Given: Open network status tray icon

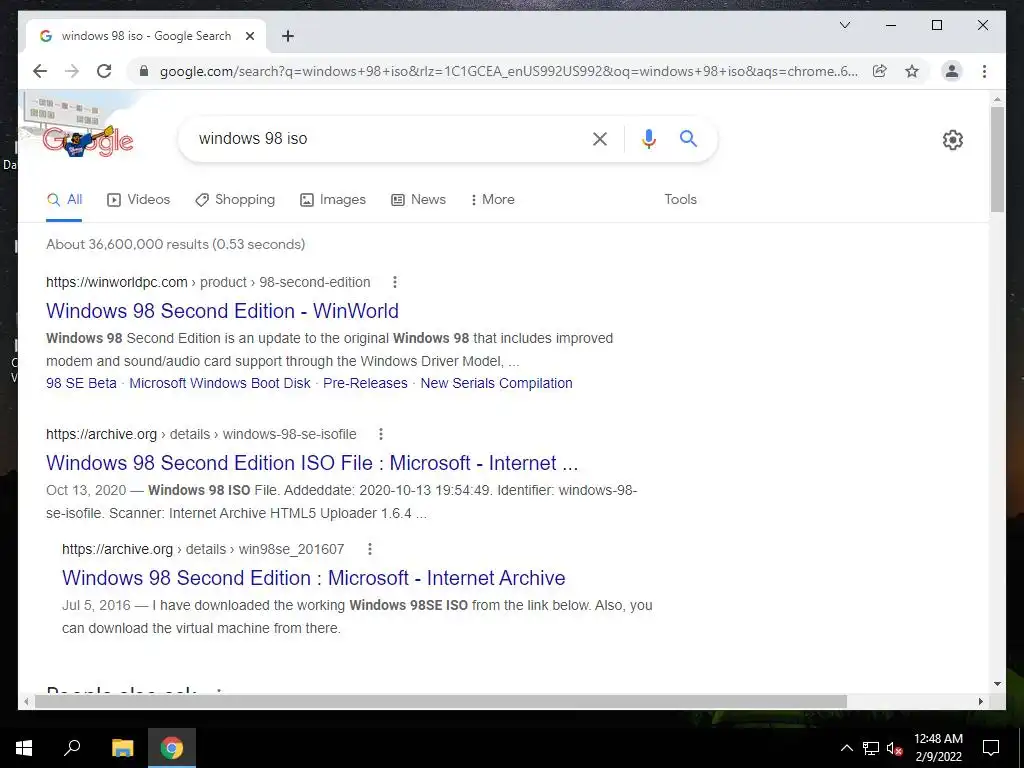Looking at the screenshot, I should (x=871, y=748).
